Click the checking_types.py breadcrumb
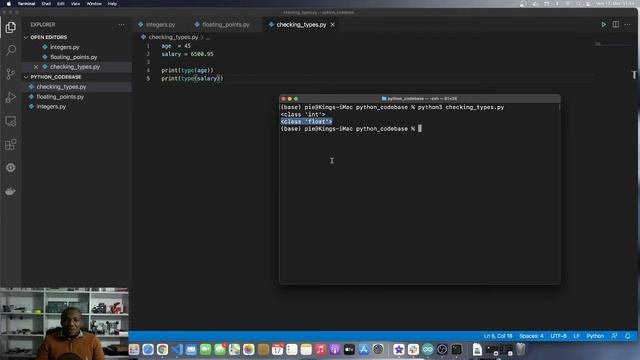 (x=173, y=37)
